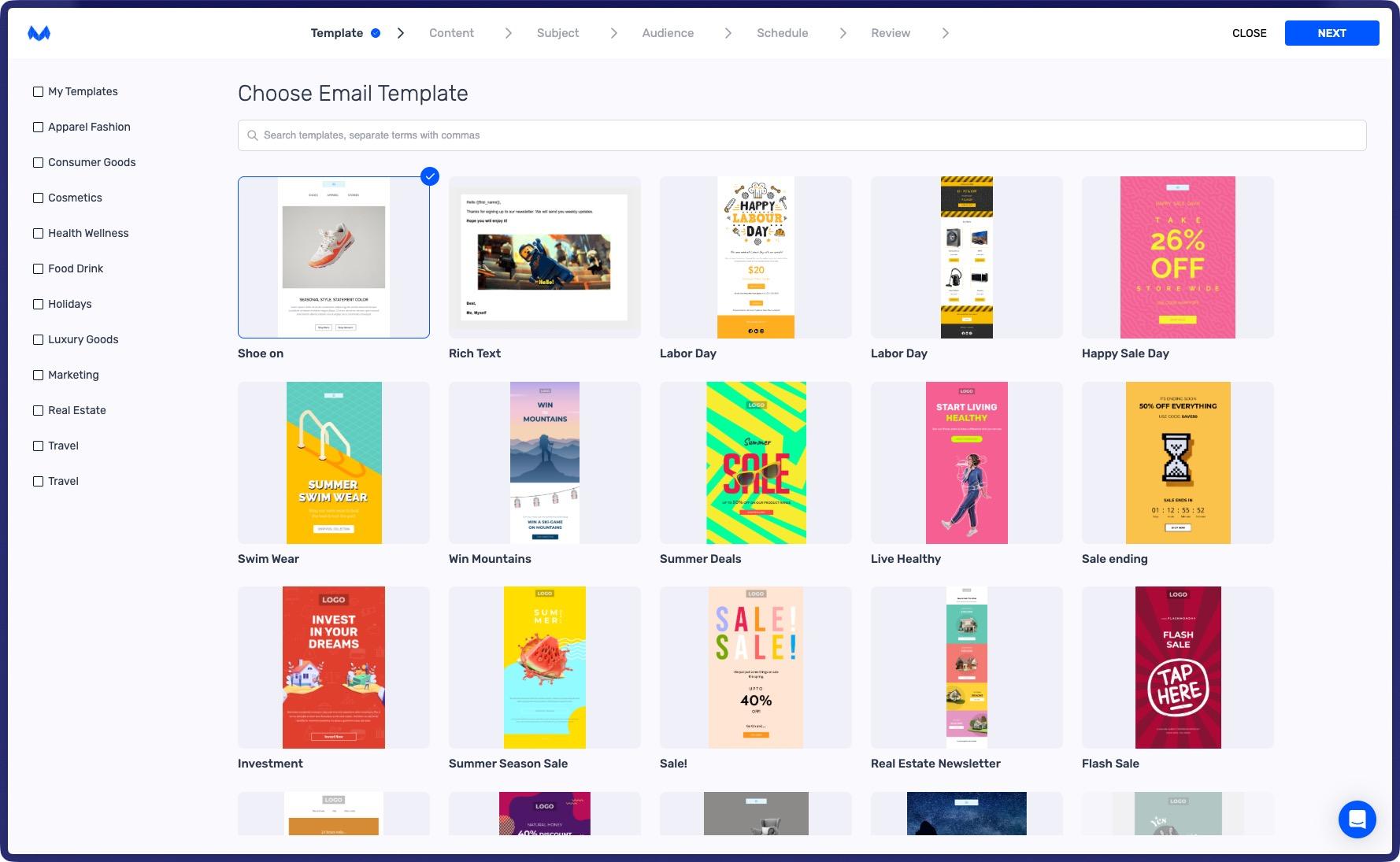
Task: Go to the Content step
Action: (x=451, y=33)
